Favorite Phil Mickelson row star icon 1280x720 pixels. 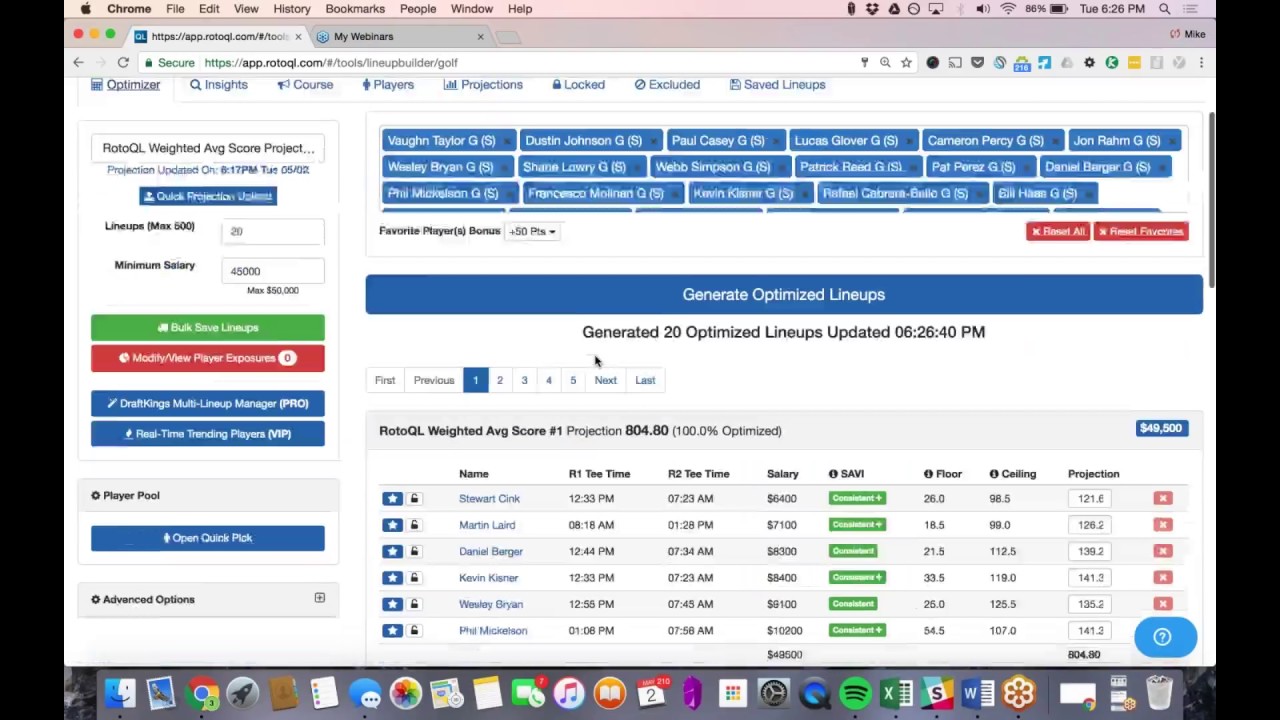(x=392, y=630)
